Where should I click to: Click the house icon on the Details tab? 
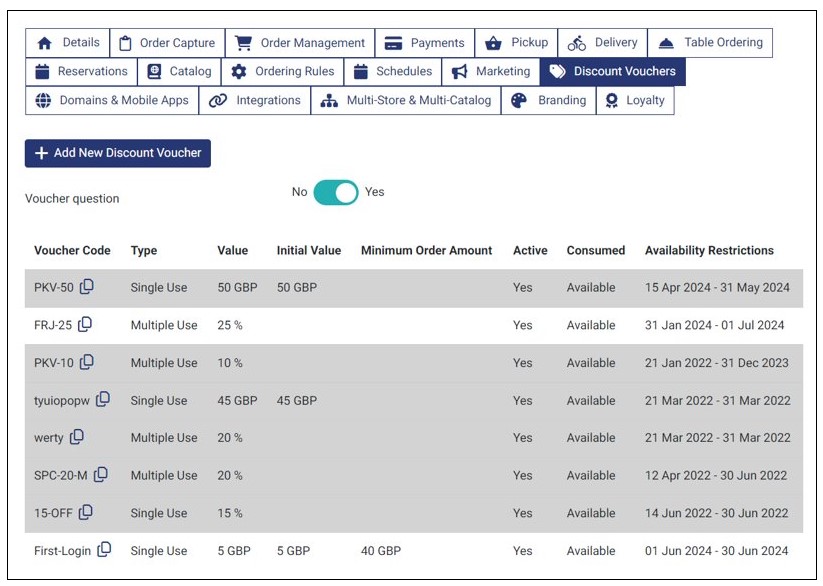[x=45, y=43]
